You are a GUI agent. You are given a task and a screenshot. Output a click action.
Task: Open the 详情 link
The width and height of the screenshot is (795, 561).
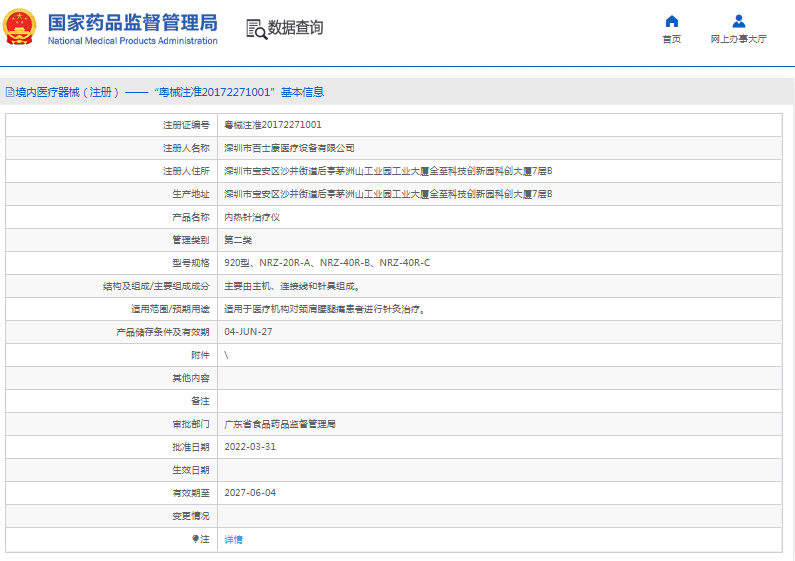click(x=233, y=540)
